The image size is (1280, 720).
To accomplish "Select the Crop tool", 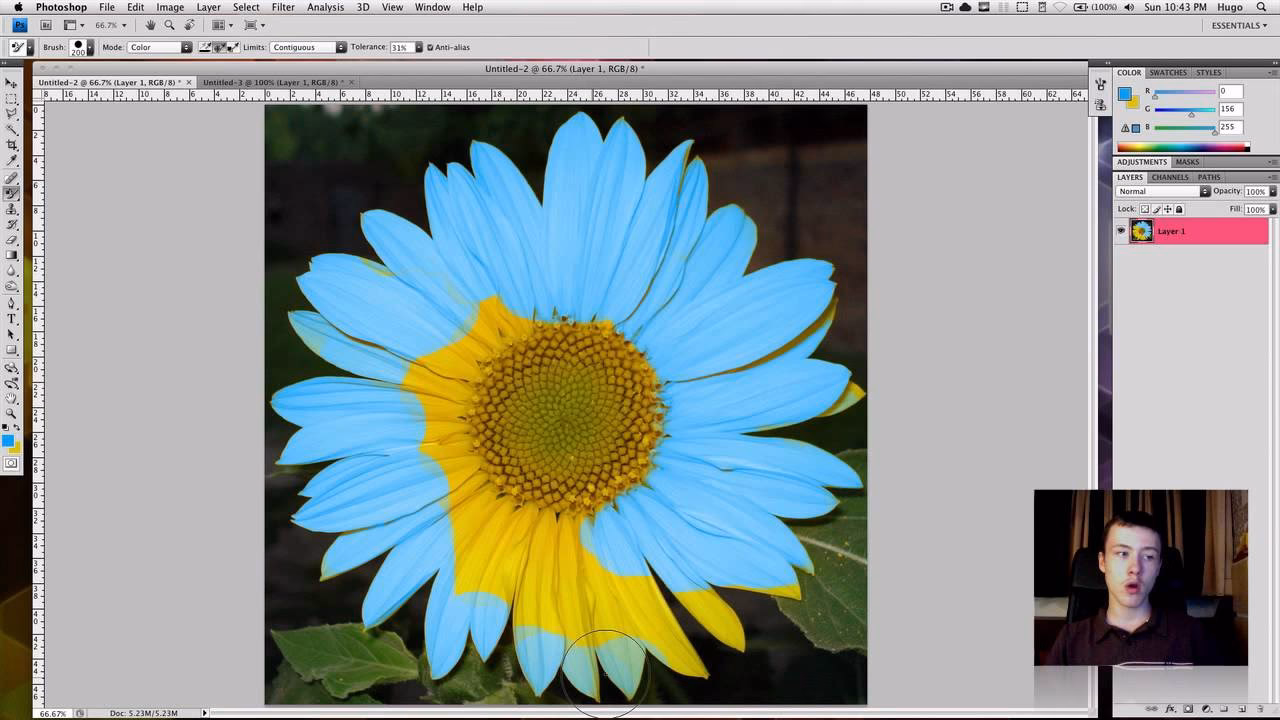I will click(x=13, y=144).
